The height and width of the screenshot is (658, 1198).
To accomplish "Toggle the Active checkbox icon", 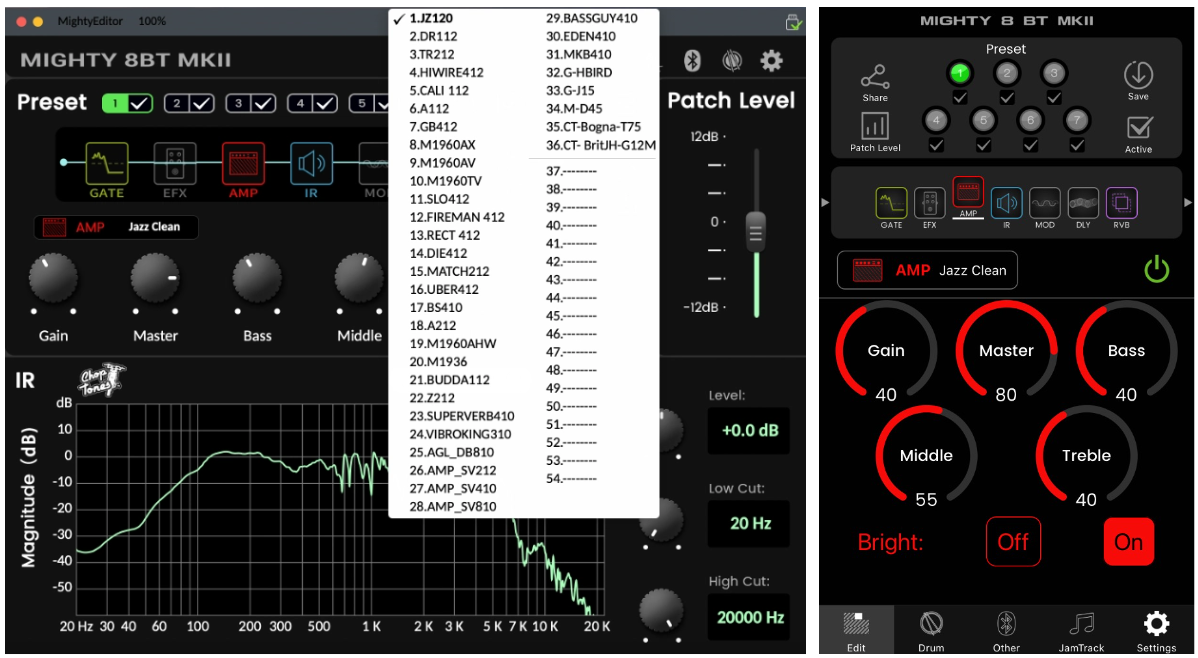I will (1138, 128).
